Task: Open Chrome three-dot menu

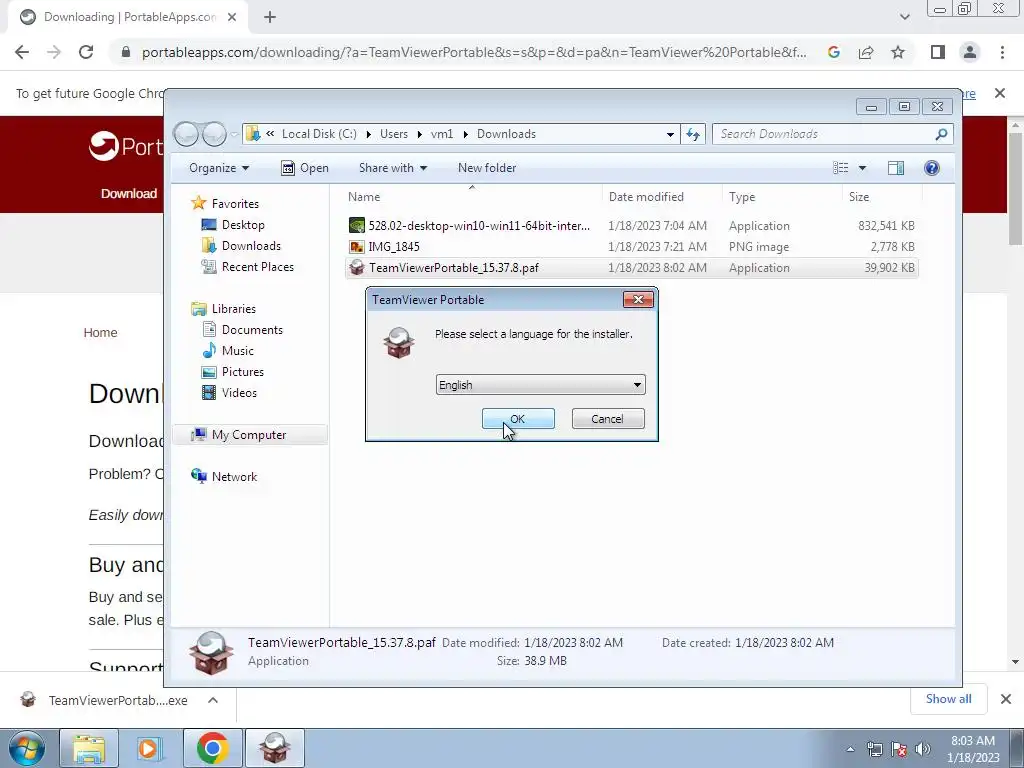Action: click(1002, 52)
